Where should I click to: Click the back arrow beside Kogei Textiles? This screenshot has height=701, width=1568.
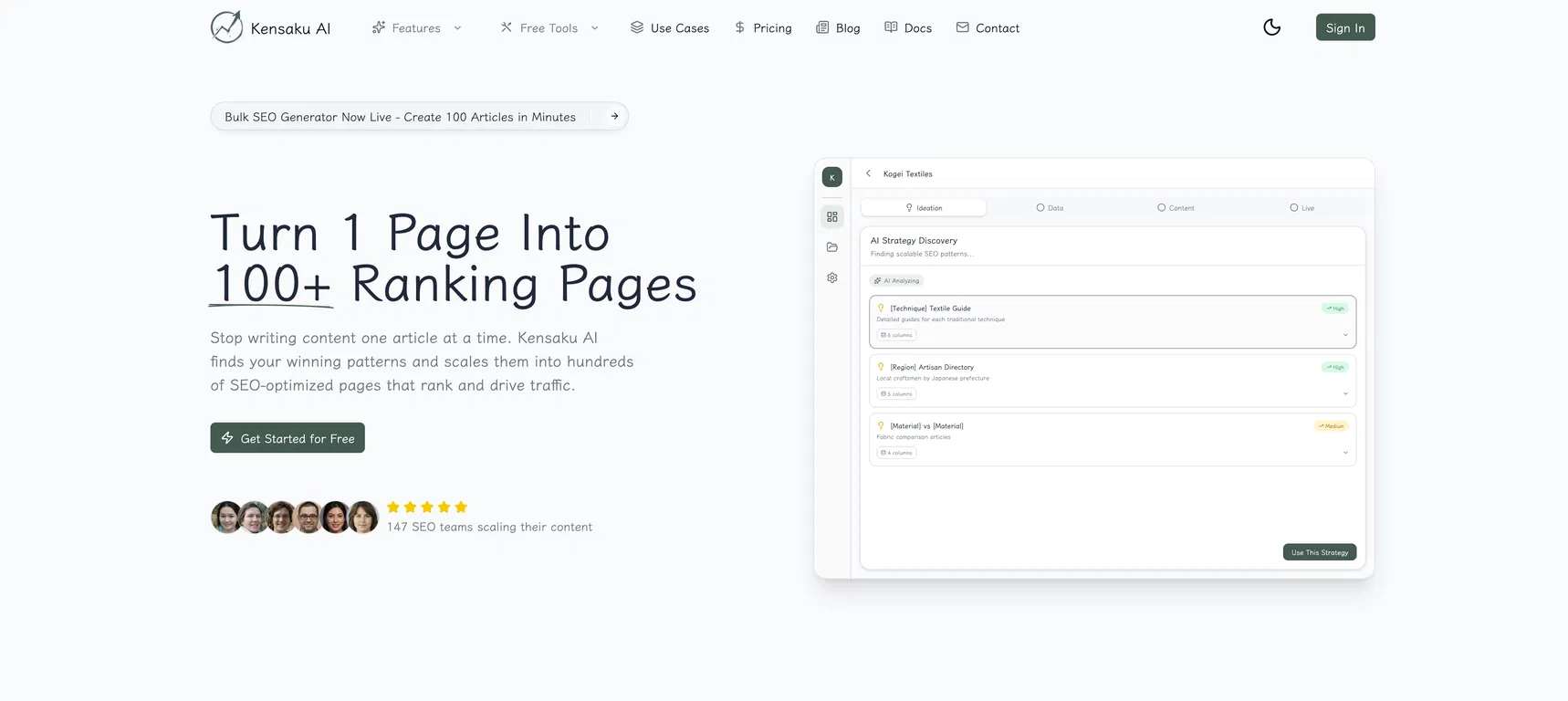click(x=868, y=173)
